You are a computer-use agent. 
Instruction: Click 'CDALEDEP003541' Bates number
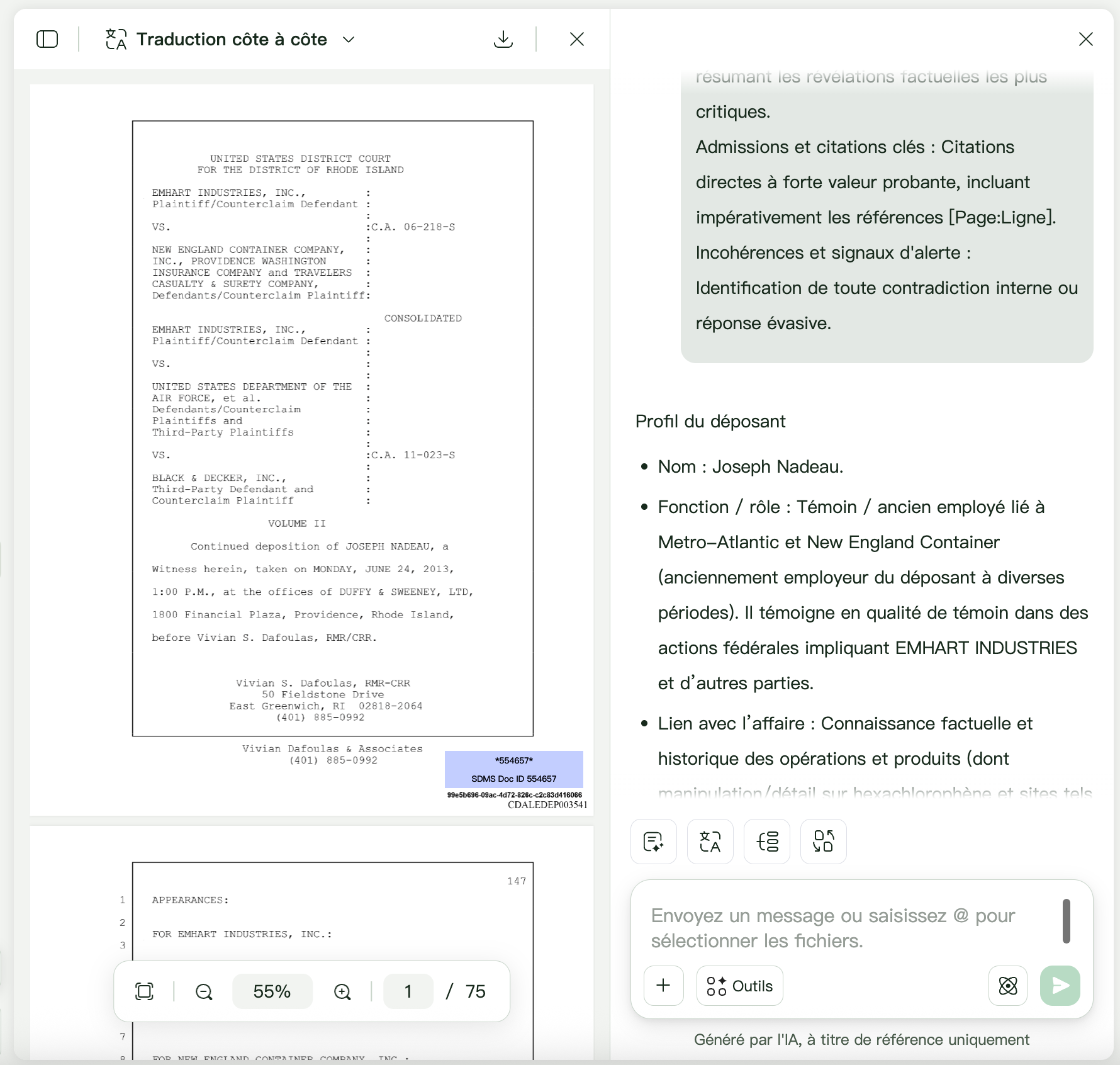pyautogui.click(x=547, y=805)
